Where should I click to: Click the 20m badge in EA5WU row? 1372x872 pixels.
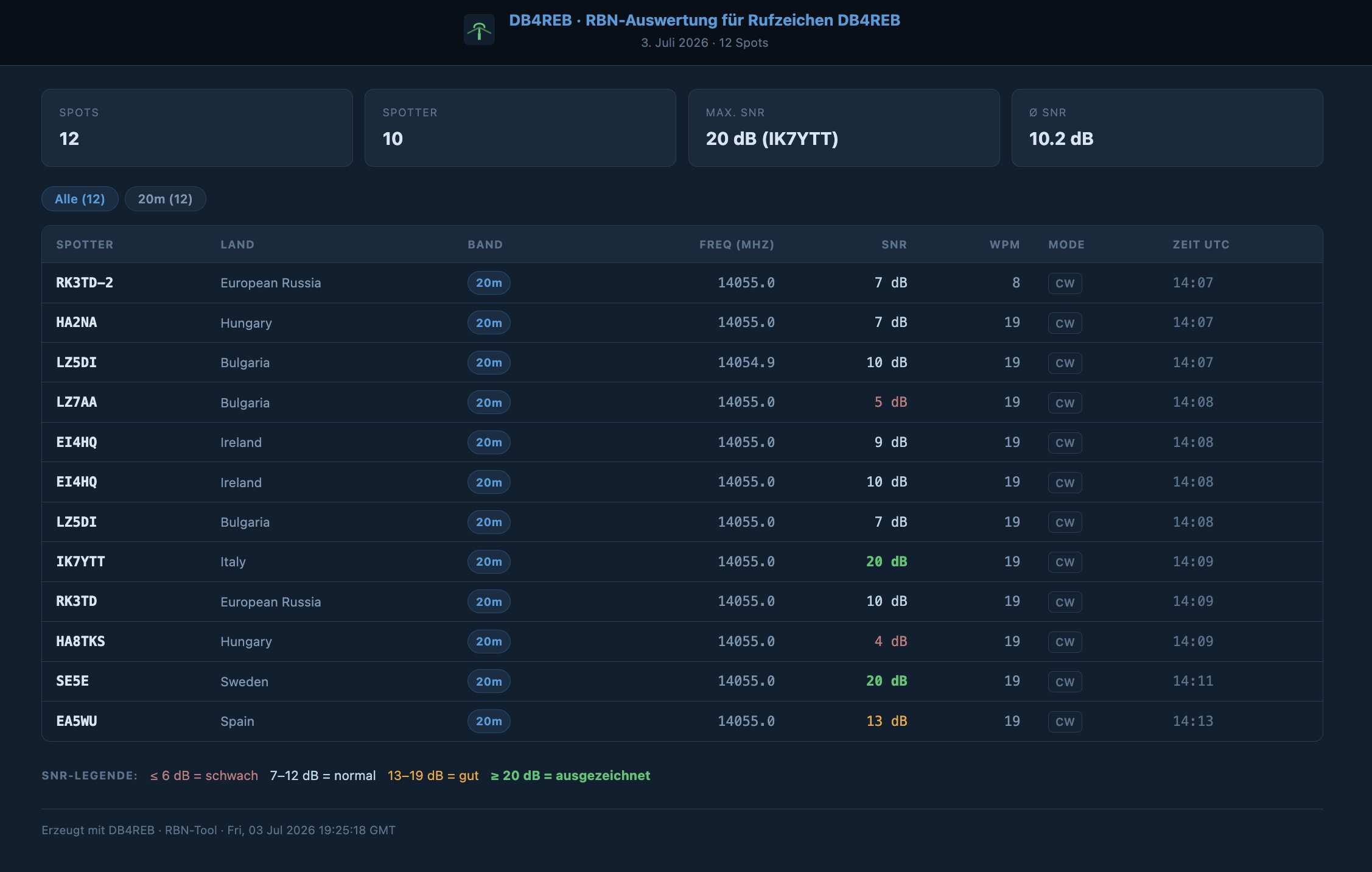[x=489, y=721]
